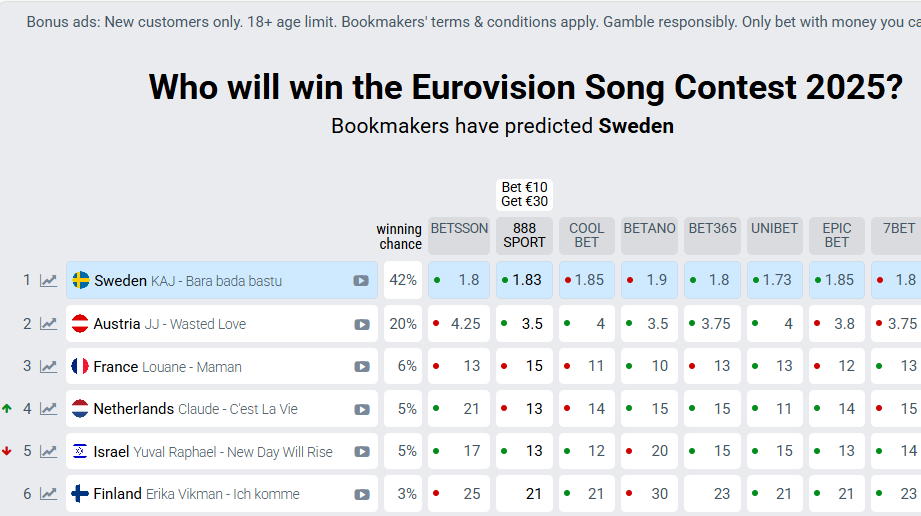Screen dimensions: 921x516
Task: Open the Unibet bookmaker header
Action: coord(774,229)
